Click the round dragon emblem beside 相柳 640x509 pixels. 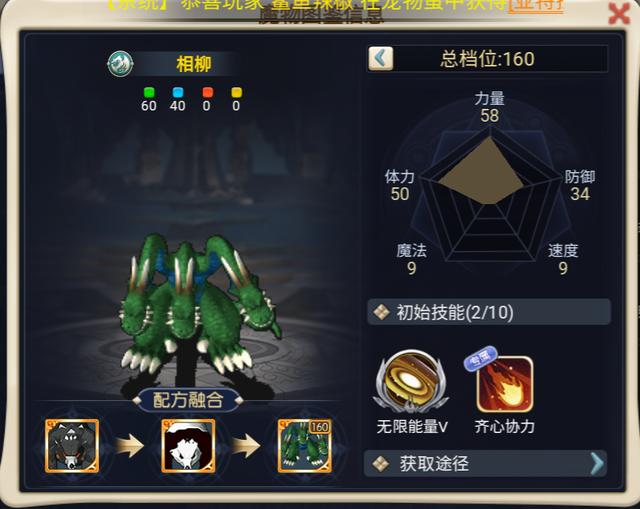120,64
